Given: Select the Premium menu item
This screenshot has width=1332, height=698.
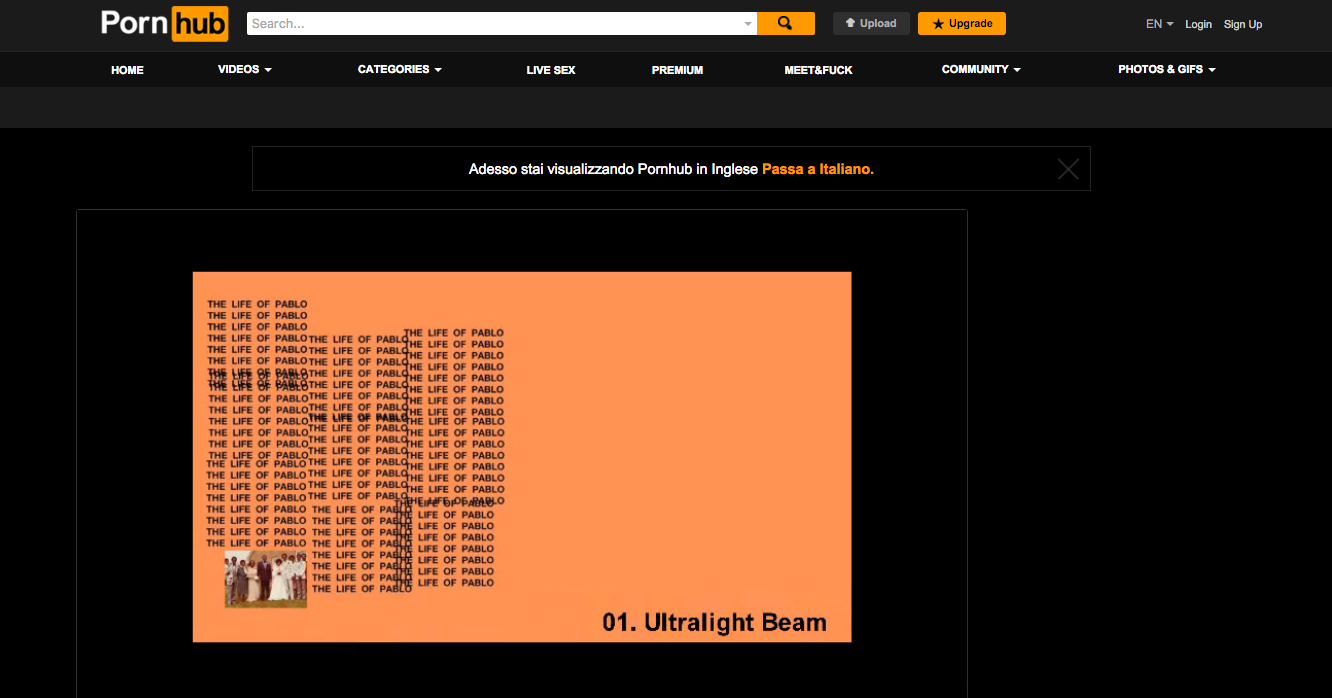Looking at the screenshot, I should tap(677, 70).
